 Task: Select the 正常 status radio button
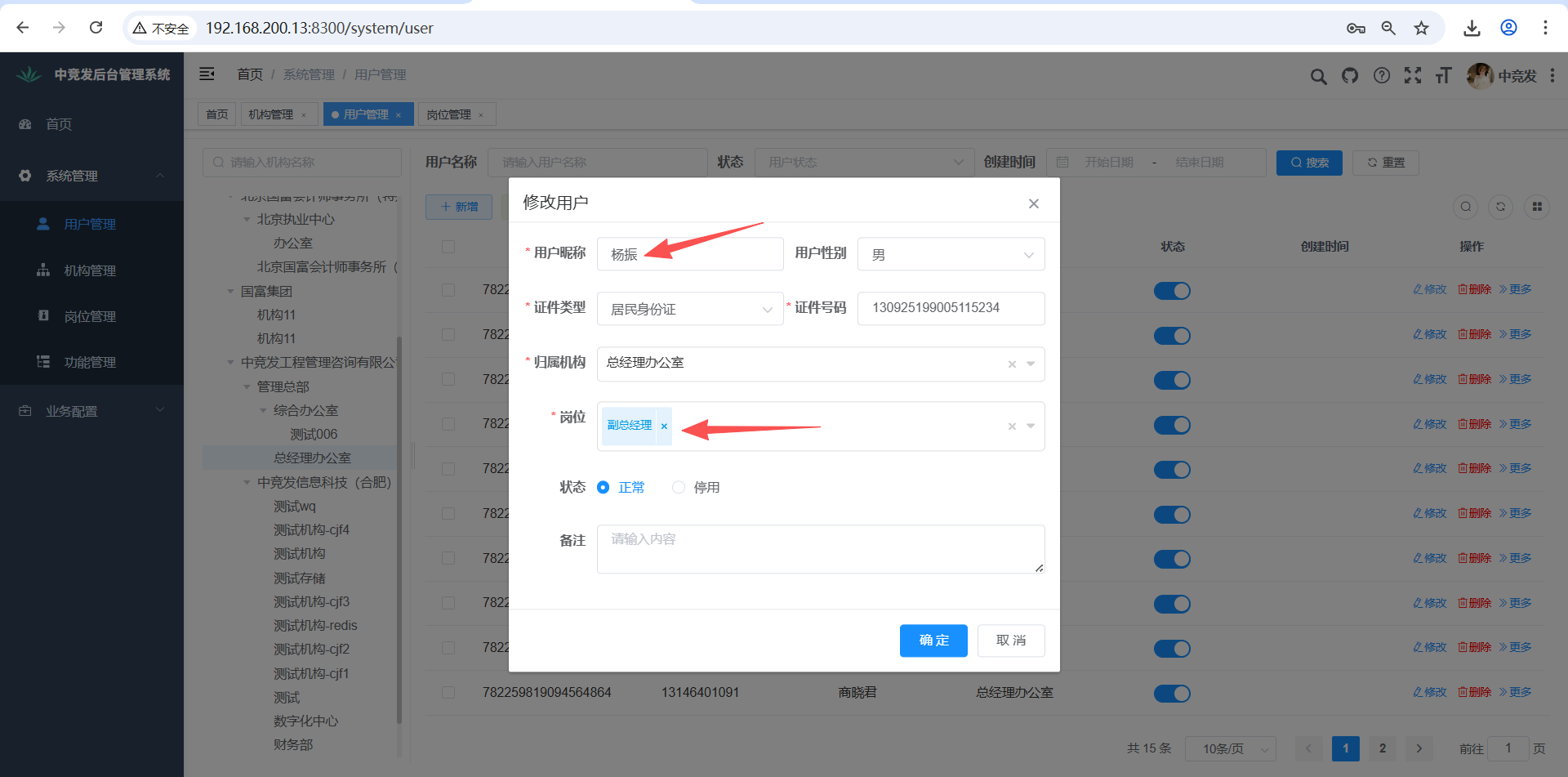point(604,488)
